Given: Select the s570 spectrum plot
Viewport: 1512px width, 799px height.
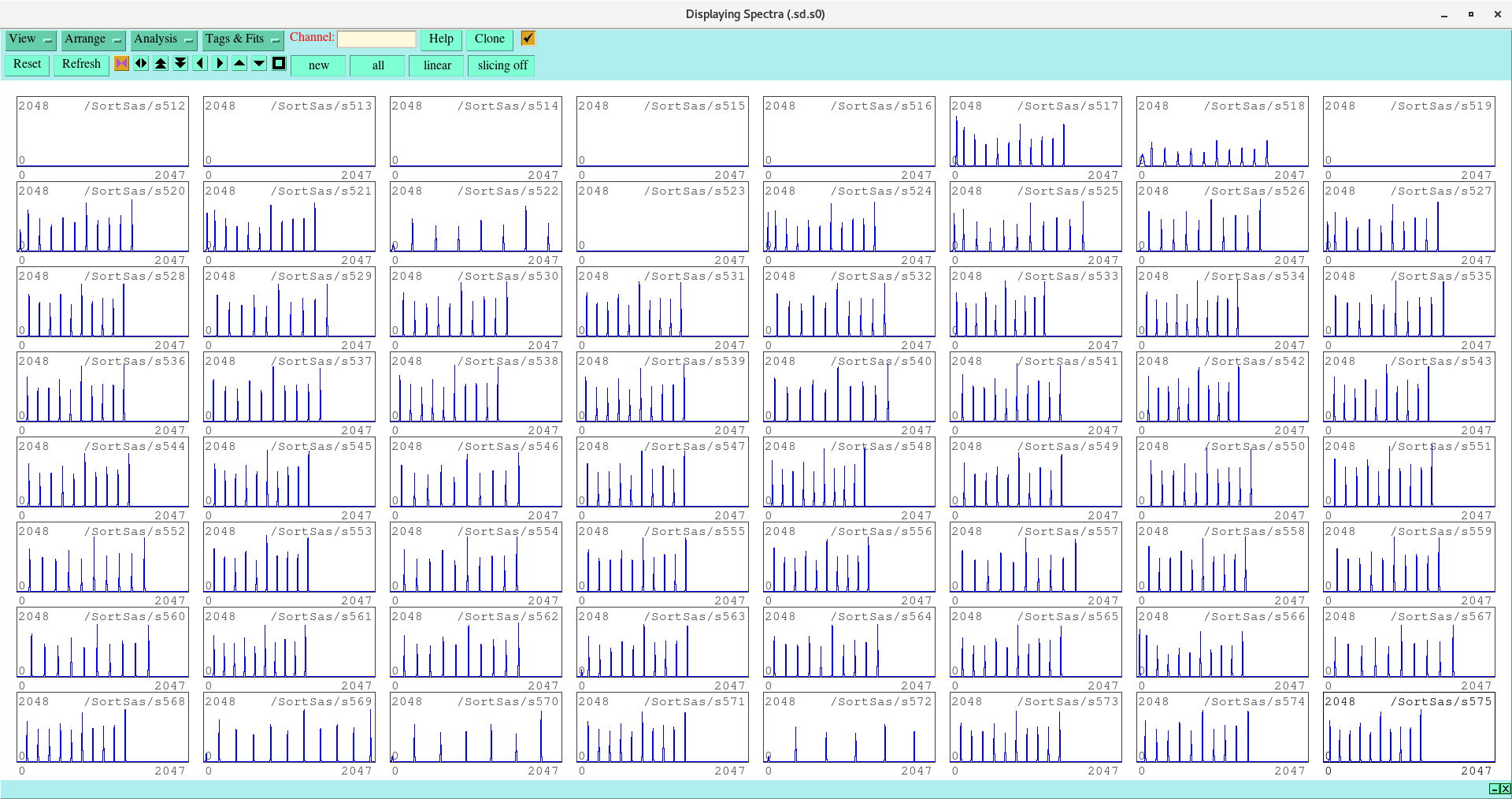Looking at the screenshot, I should pyautogui.click(x=476, y=727).
